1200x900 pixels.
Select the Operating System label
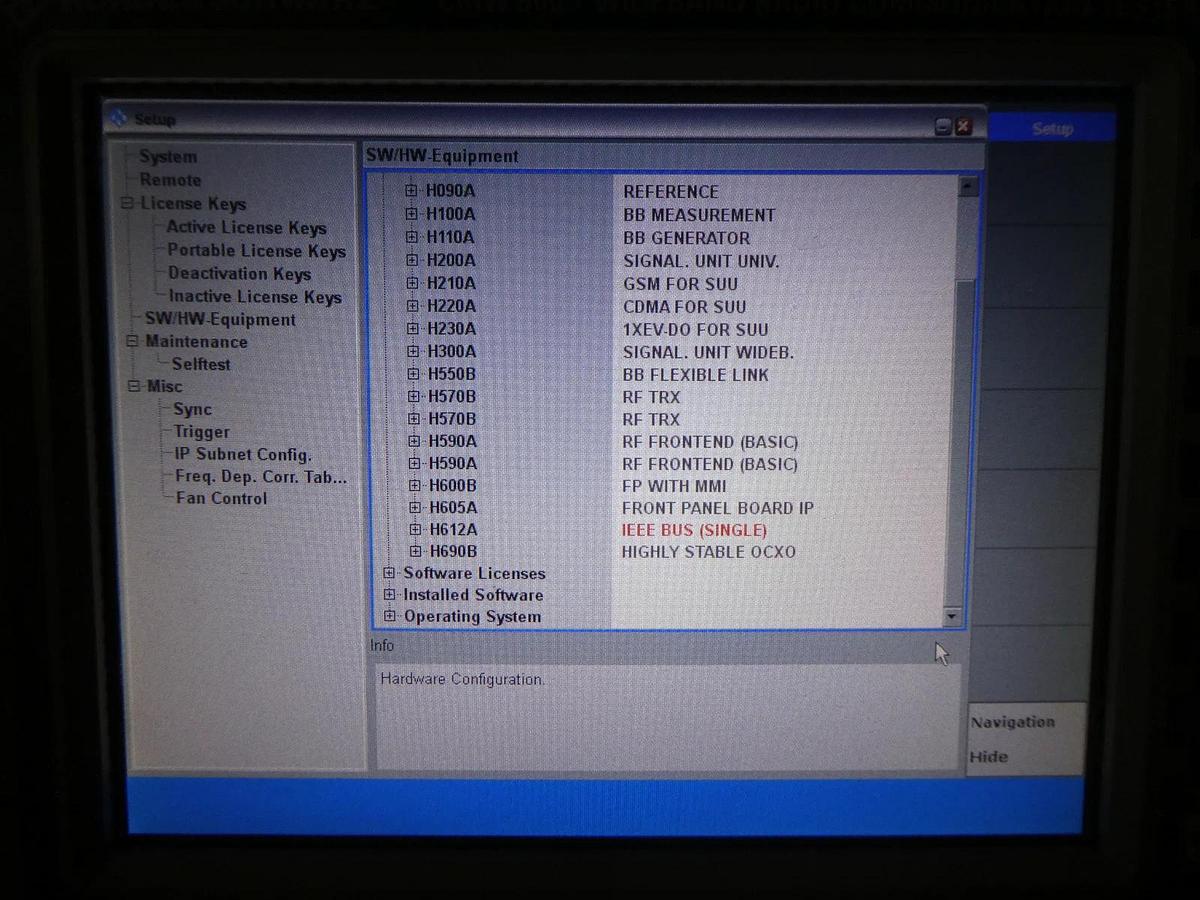pos(472,617)
